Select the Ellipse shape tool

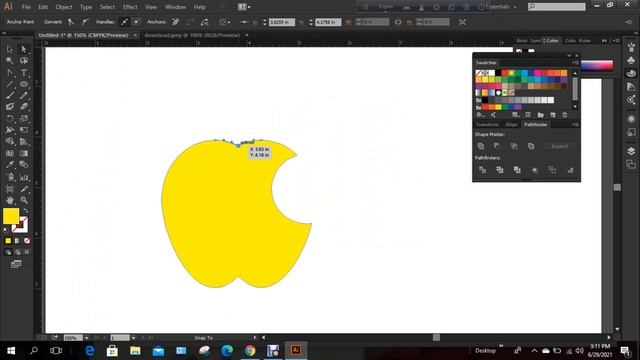(x=24, y=84)
